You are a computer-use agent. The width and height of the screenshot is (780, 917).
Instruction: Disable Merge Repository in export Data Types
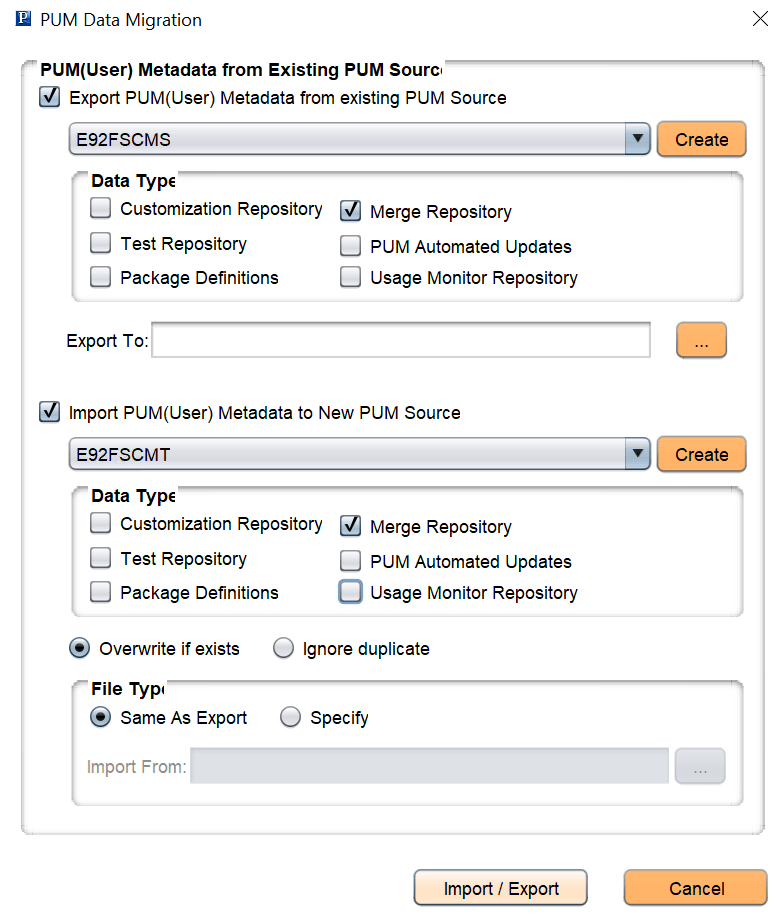350,211
